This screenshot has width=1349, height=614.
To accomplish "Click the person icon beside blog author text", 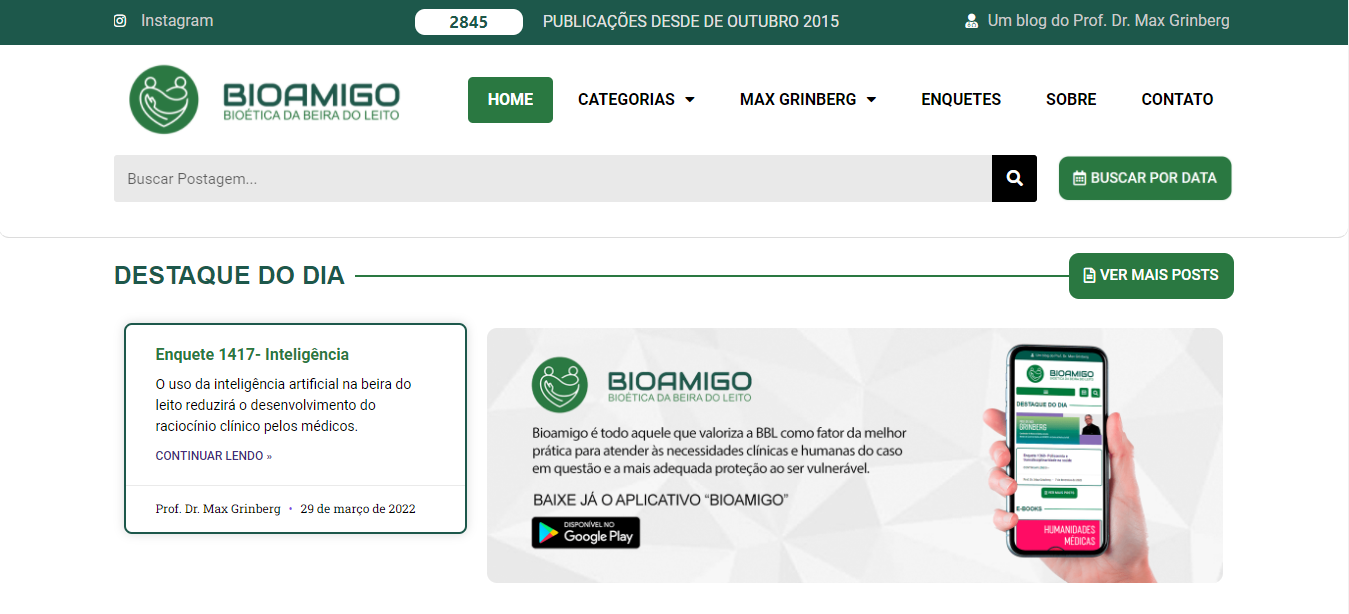I will [971, 21].
